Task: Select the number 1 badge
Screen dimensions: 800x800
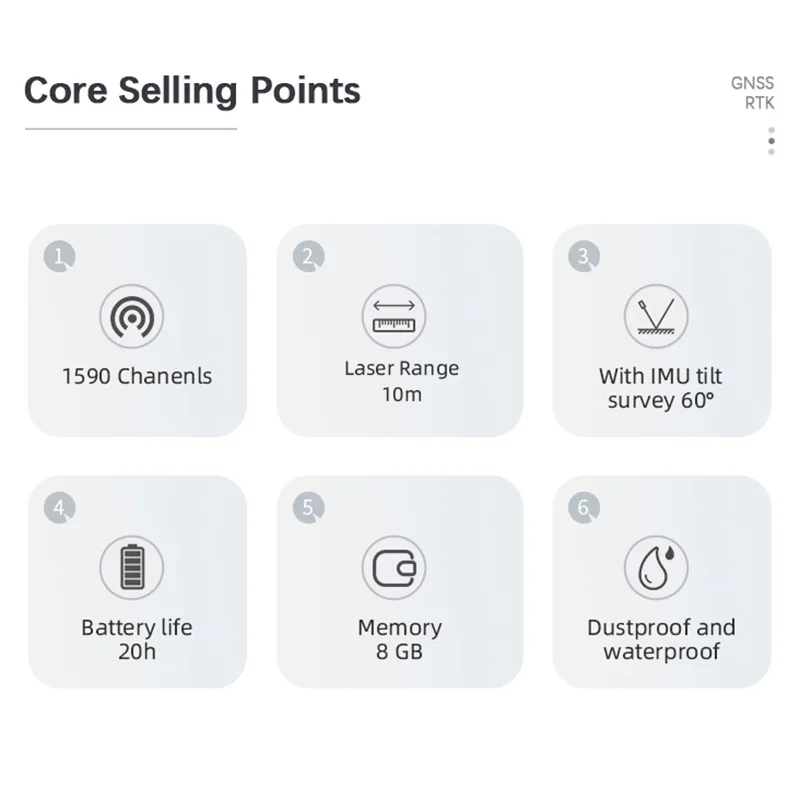Action: click(x=60, y=256)
